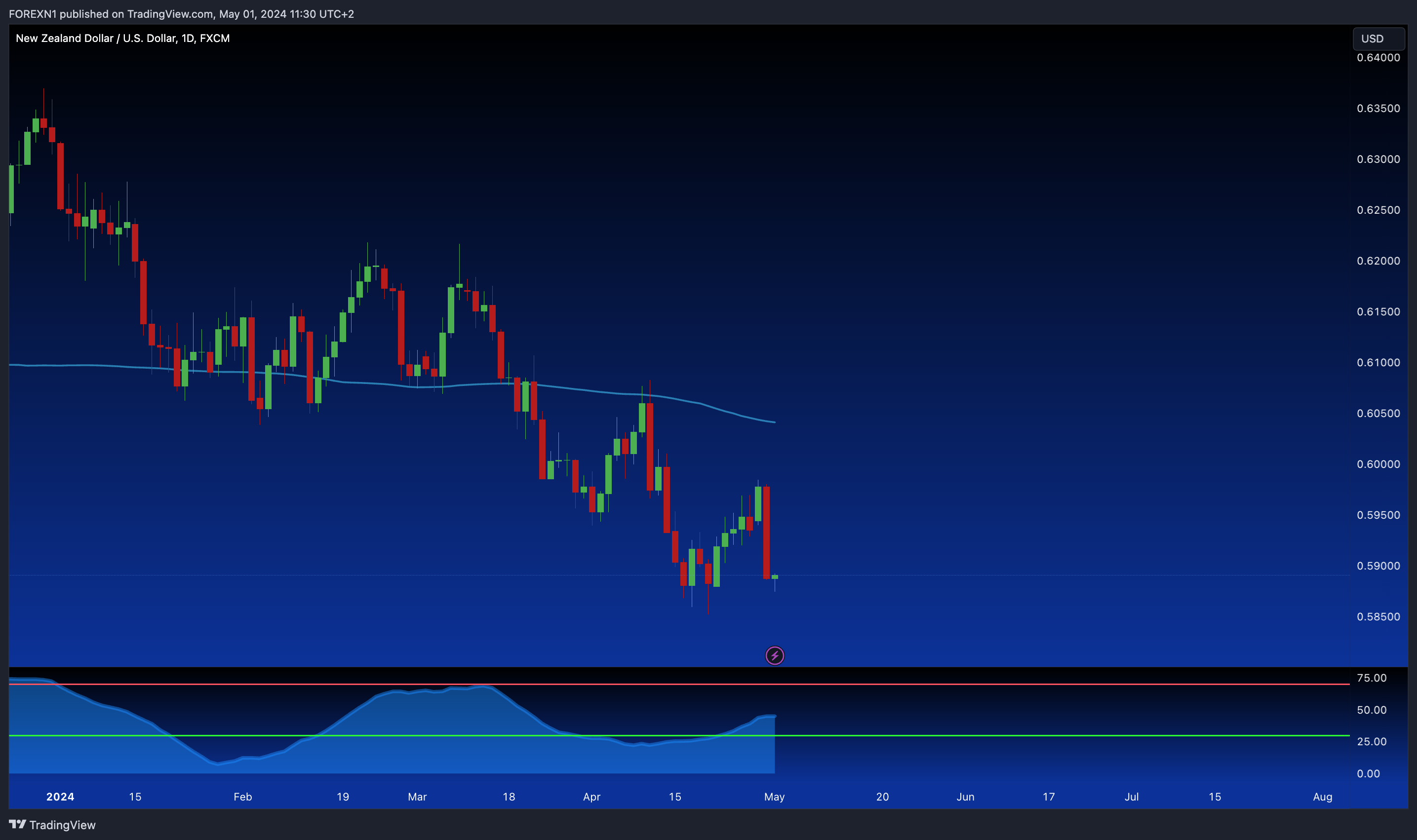Click the 0.61500 price scale label
This screenshot has width=1417, height=840.
(1378, 312)
